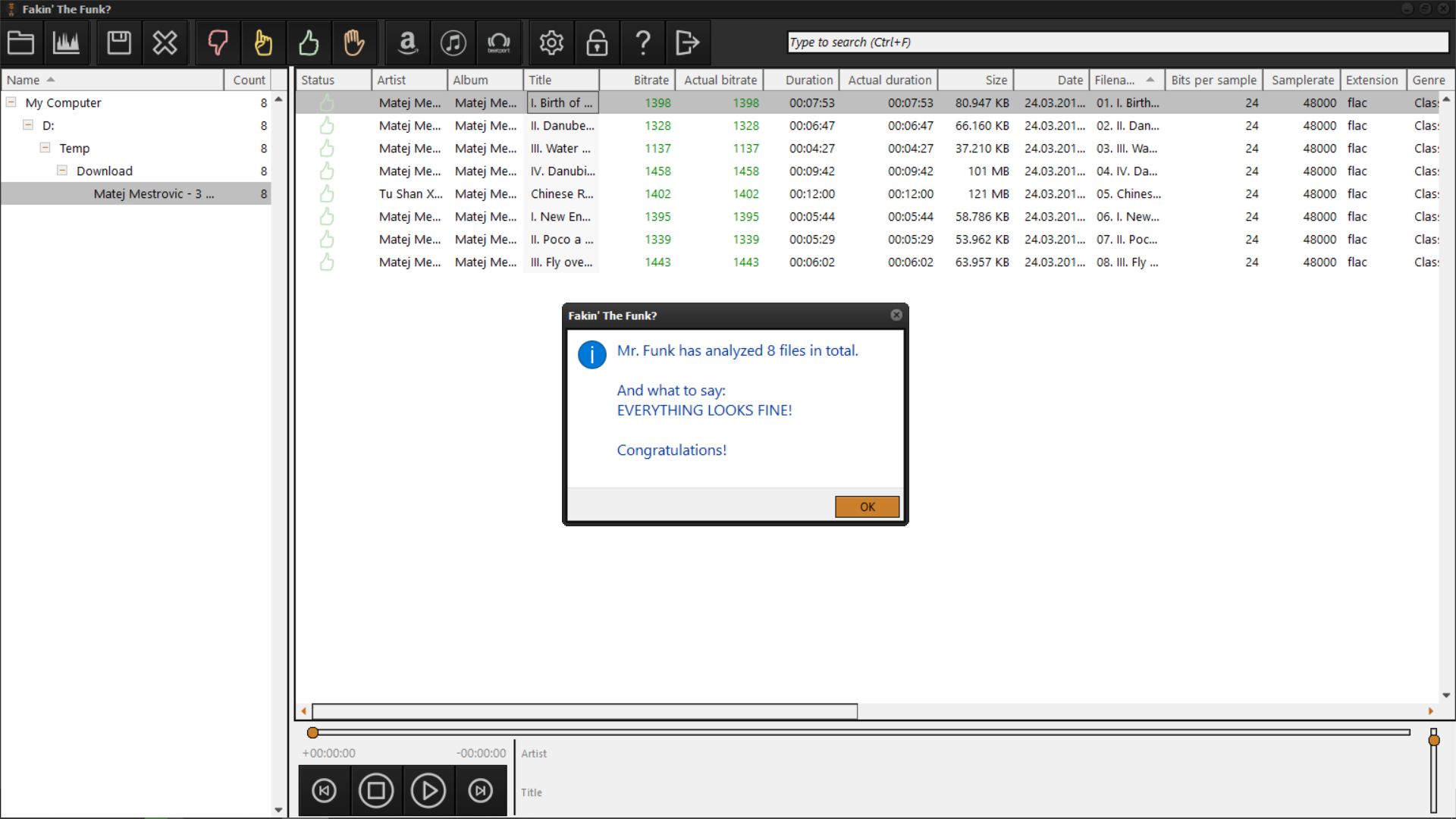Click the save floppy disk icon
Viewport: 1456px width, 819px height.
119,42
